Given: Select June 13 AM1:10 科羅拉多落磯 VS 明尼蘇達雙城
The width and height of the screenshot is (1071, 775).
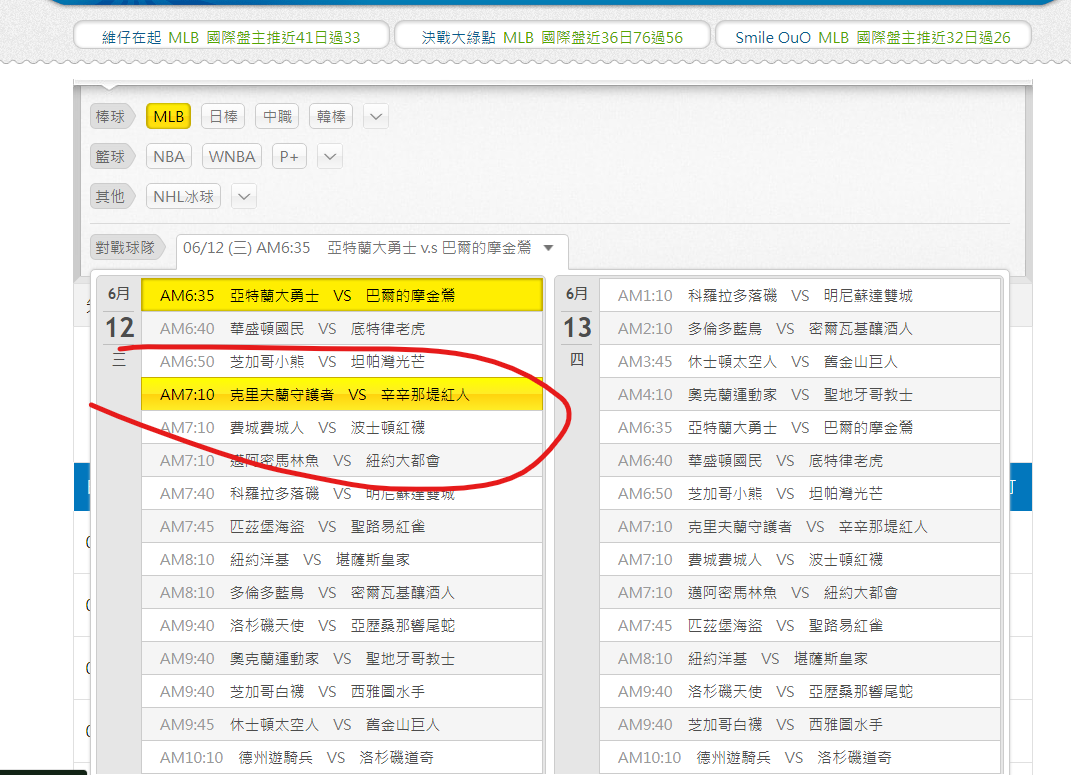Looking at the screenshot, I should click(800, 296).
